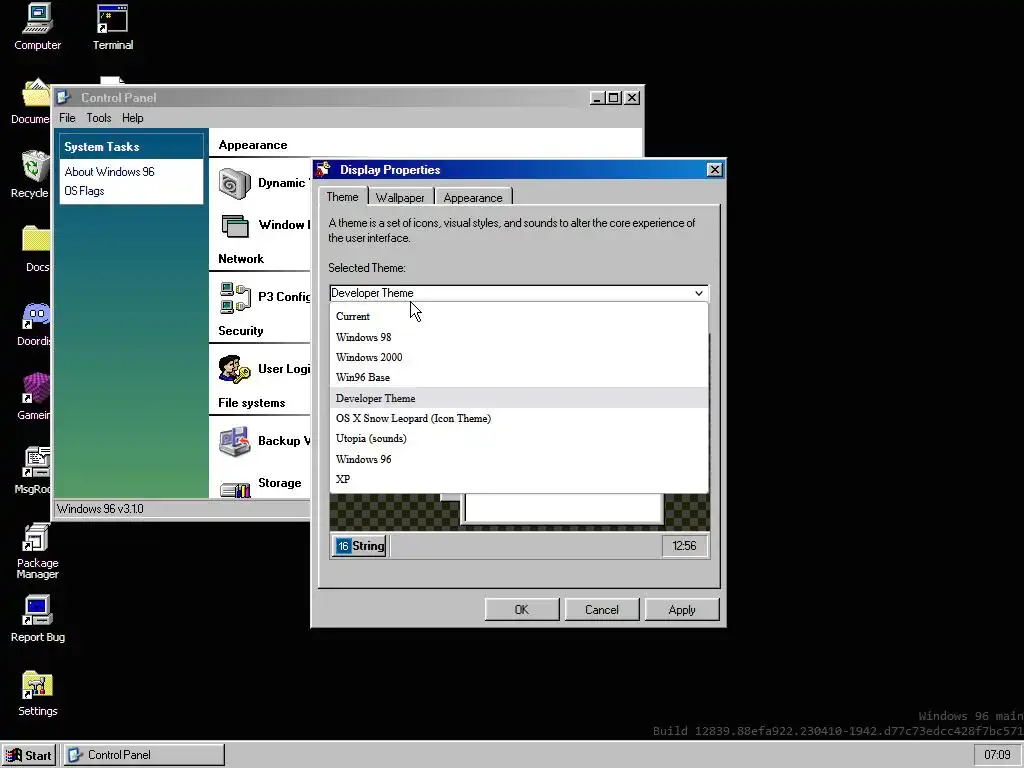This screenshot has height=768, width=1024.
Task: Click the Control Panel title bar icon
Action: pos(63,97)
